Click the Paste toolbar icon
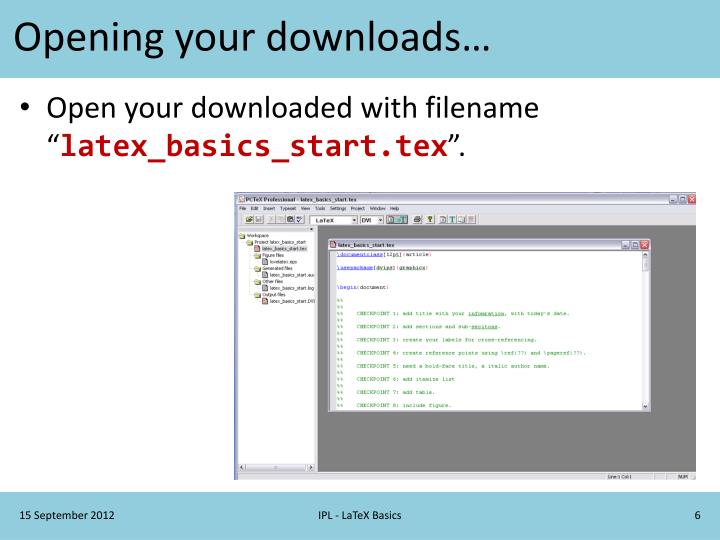The height and width of the screenshot is (540, 720). [x=290, y=219]
